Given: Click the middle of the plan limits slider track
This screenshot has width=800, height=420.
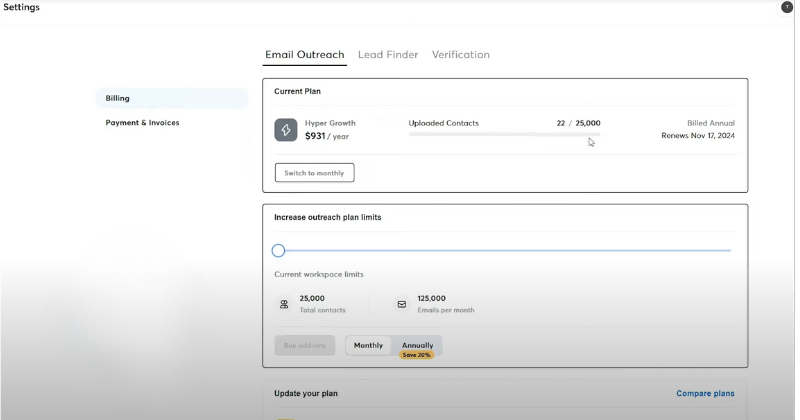Looking at the screenshot, I should tap(505, 250).
